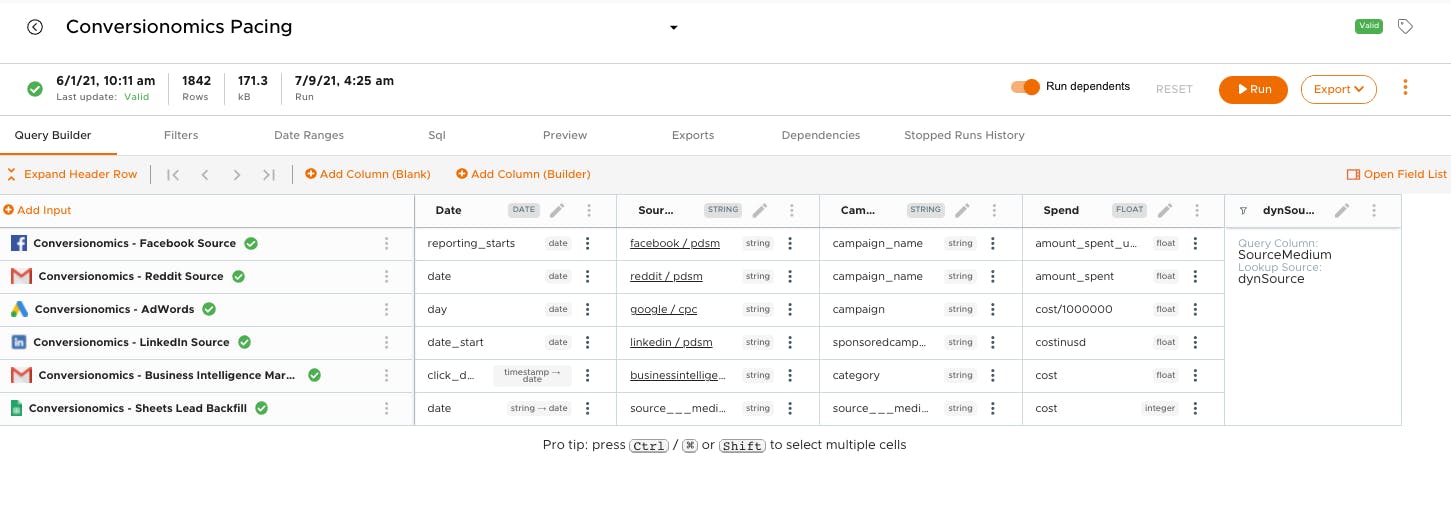Open cell menu for cost/1000000
The image size is (1451, 508).
click(x=1196, y=309)
